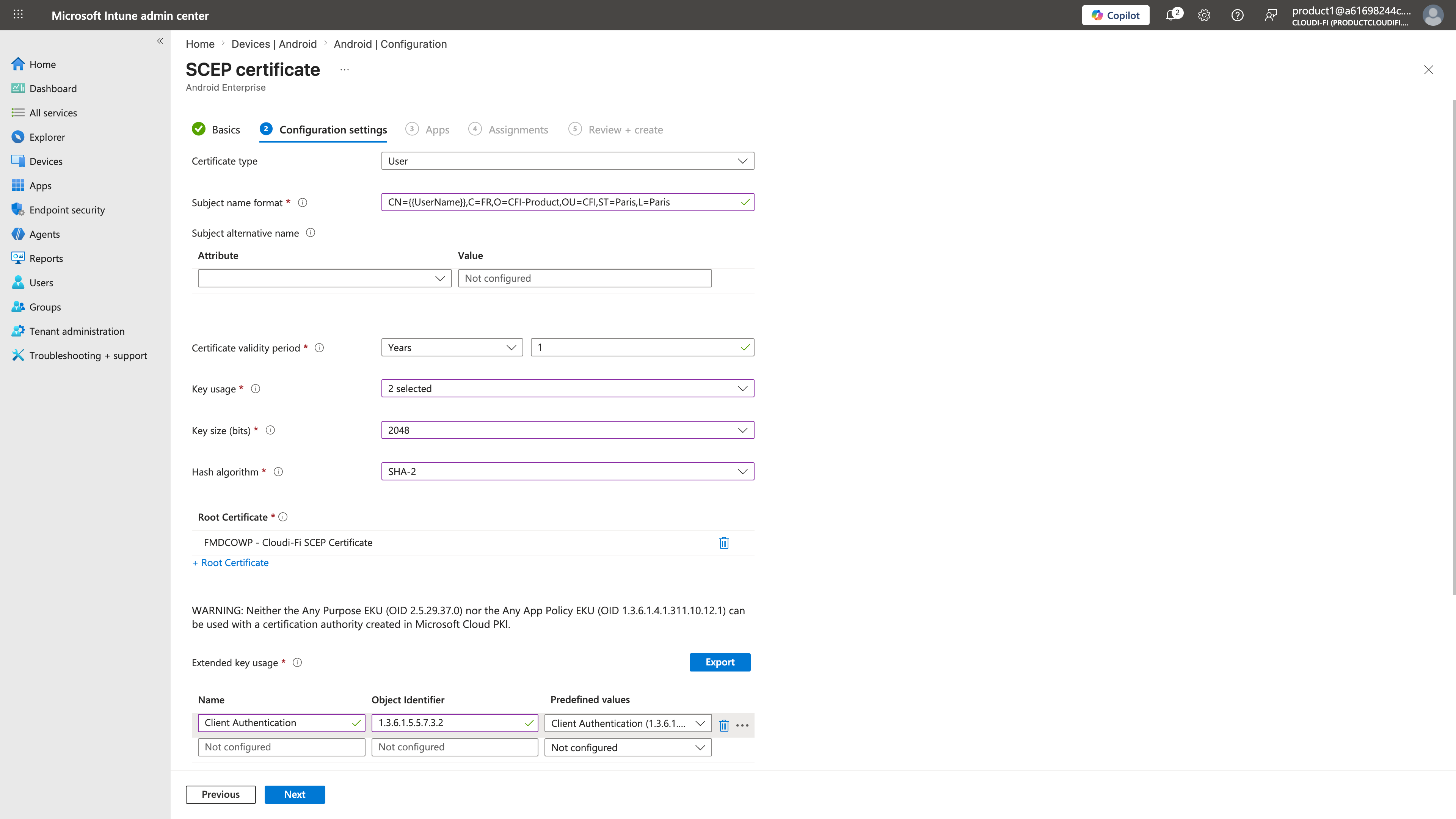Delete the Client Authentication EKU row
Image resolution: width=1456 pixels, height=819 pixels.
coord(724,725)
